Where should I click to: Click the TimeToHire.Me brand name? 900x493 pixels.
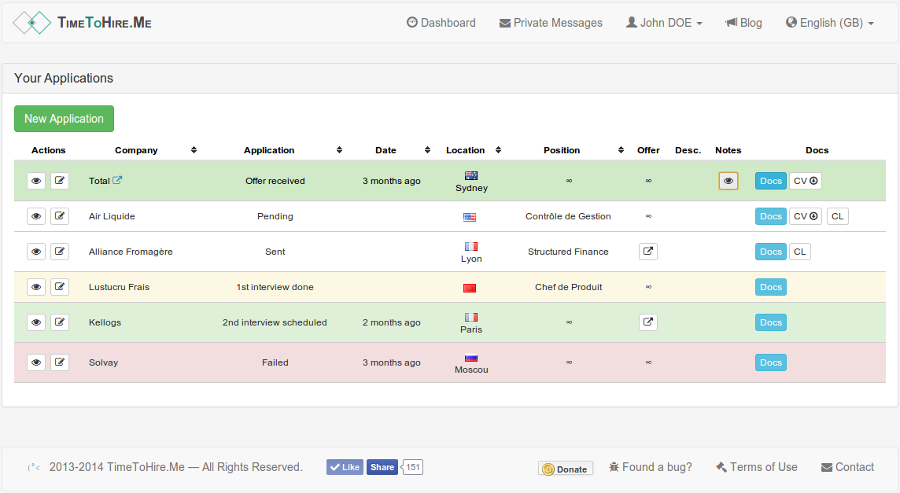[x=104, y=23]
